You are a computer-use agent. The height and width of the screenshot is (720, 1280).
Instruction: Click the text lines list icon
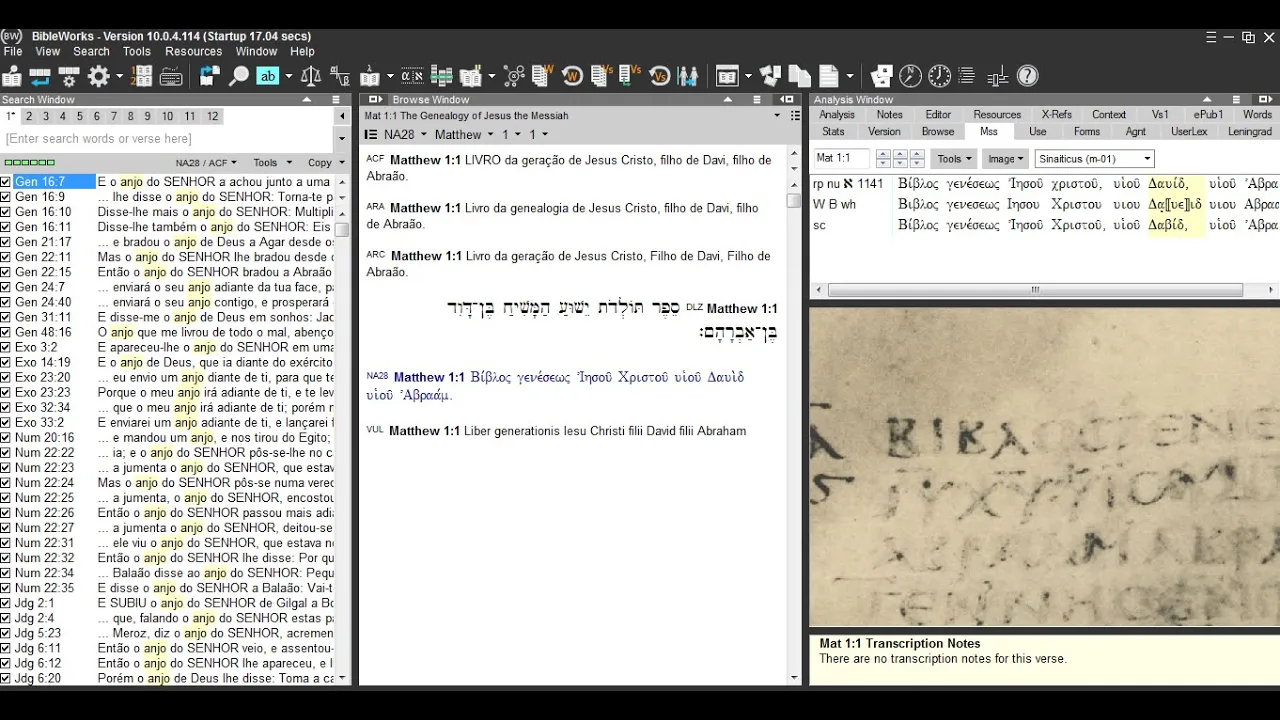(x=966, y=76)
